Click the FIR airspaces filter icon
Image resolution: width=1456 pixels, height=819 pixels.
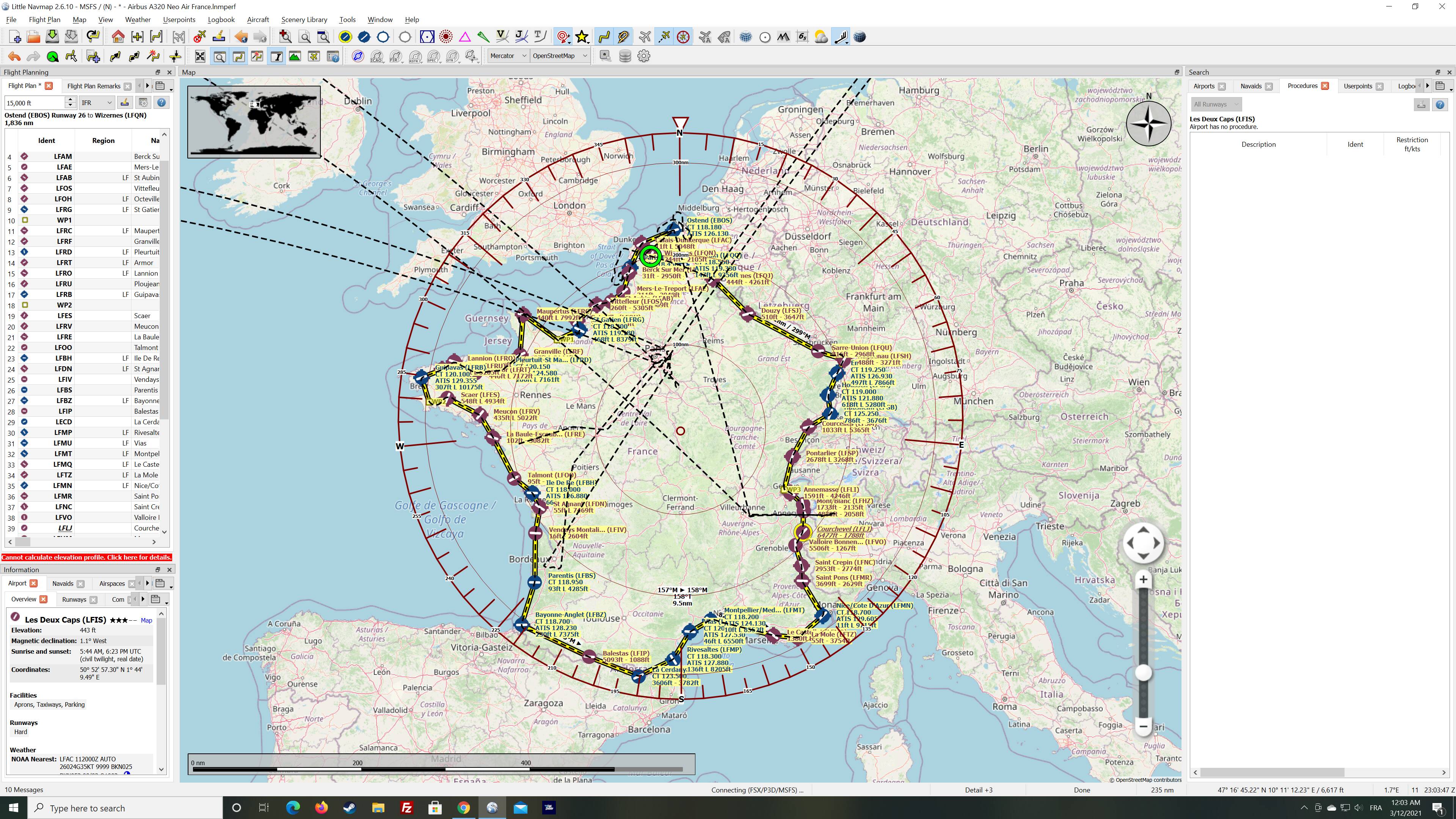[395, 56]
